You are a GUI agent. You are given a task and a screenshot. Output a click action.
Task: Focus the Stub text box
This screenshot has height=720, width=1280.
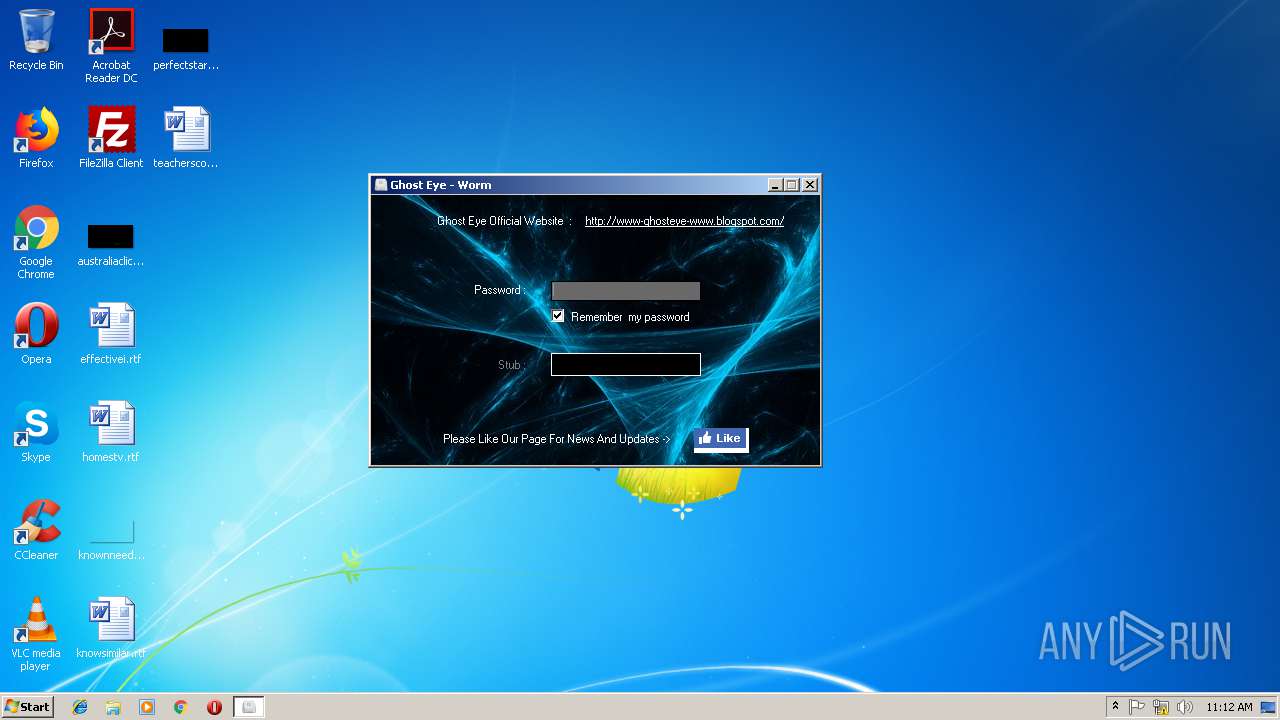626,364
